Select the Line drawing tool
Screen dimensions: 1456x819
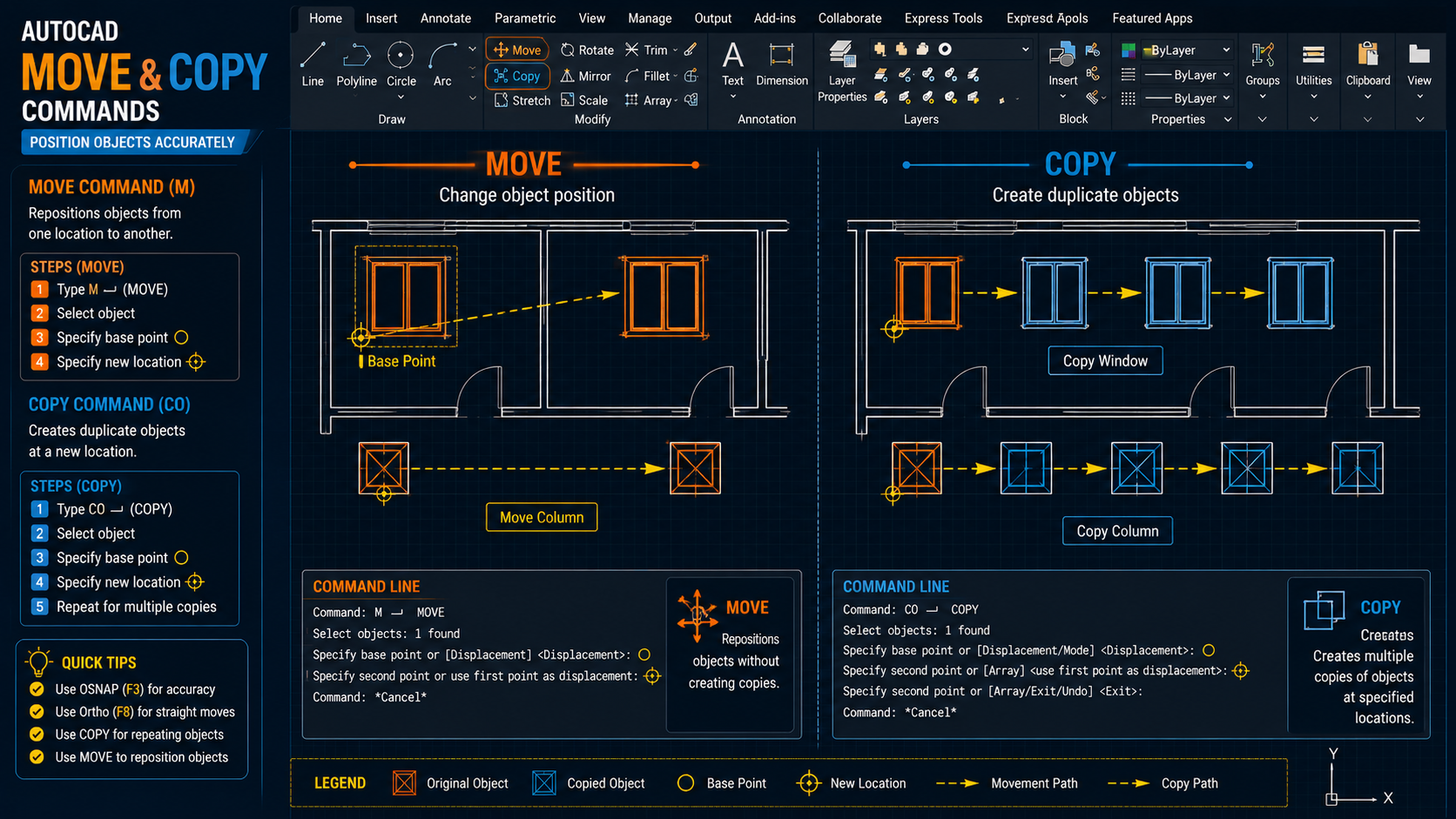(x=313, y=64)
